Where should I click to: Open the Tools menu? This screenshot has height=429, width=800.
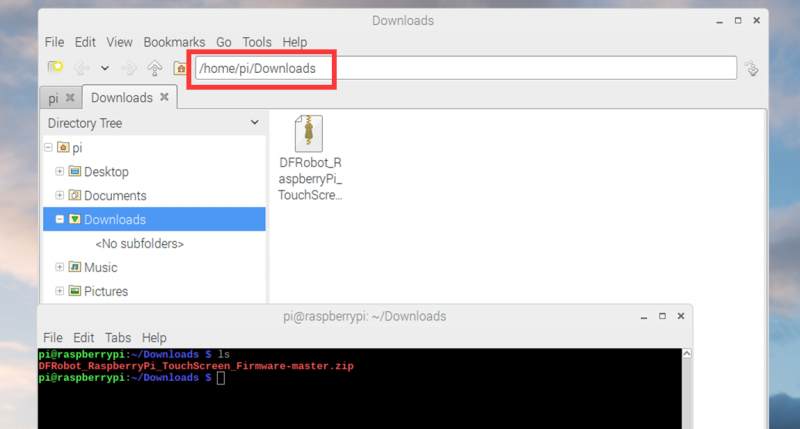257,42
